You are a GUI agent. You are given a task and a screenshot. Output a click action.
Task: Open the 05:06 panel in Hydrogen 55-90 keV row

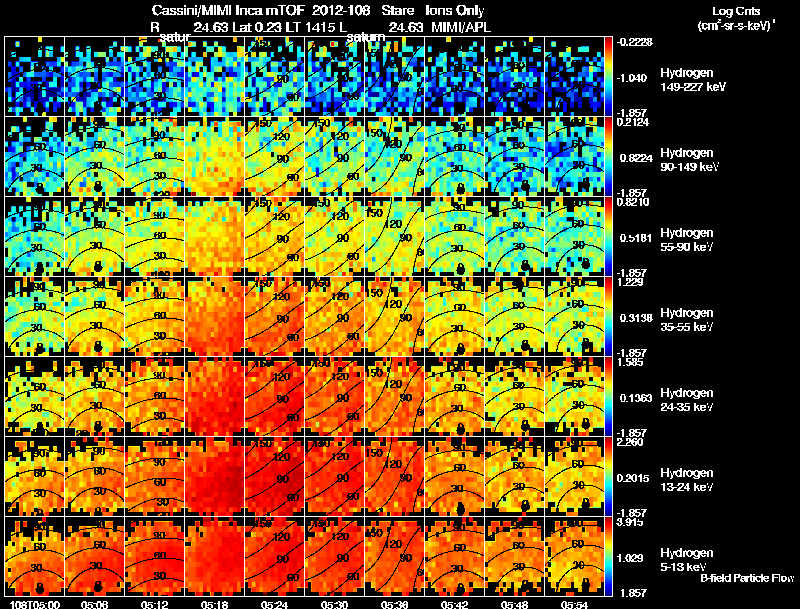(94, 237)
